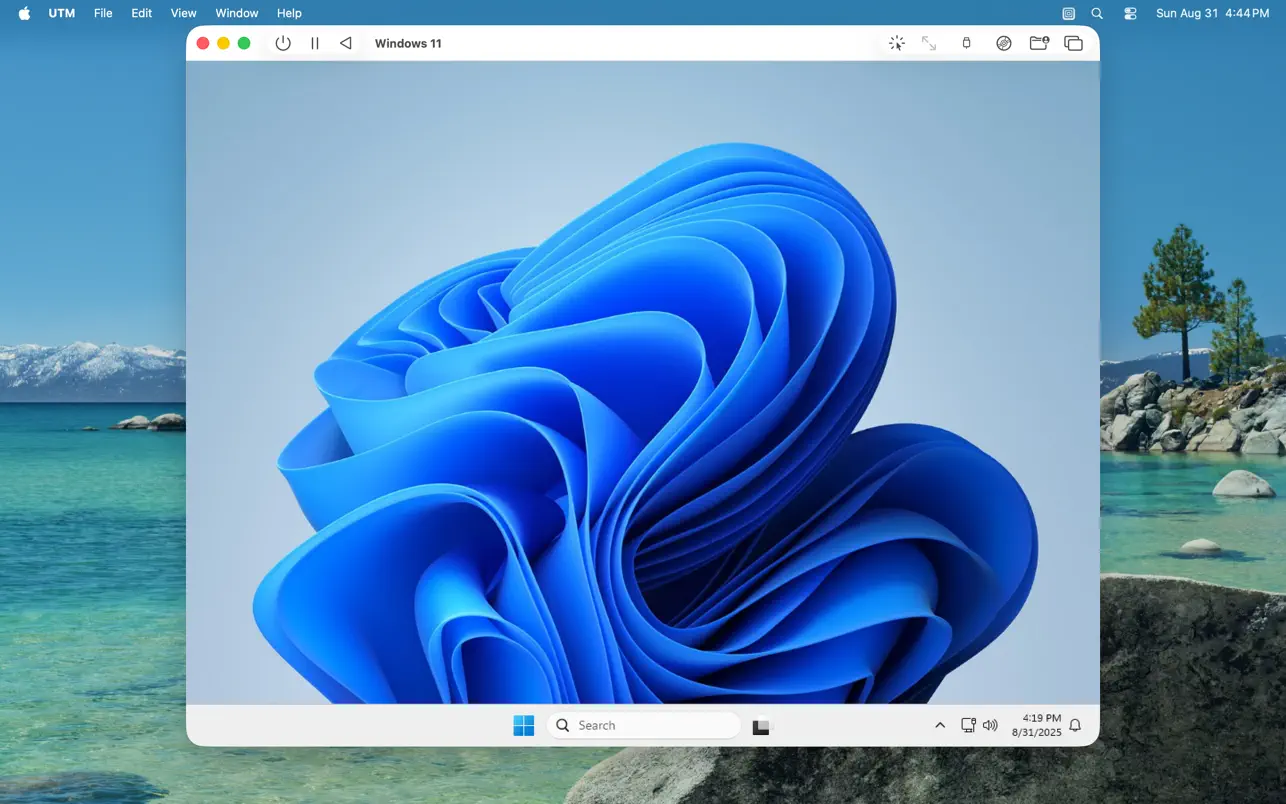Click the Shared Folder icon in UTM toolbar
The image size is (1286, 804).
1039,43
